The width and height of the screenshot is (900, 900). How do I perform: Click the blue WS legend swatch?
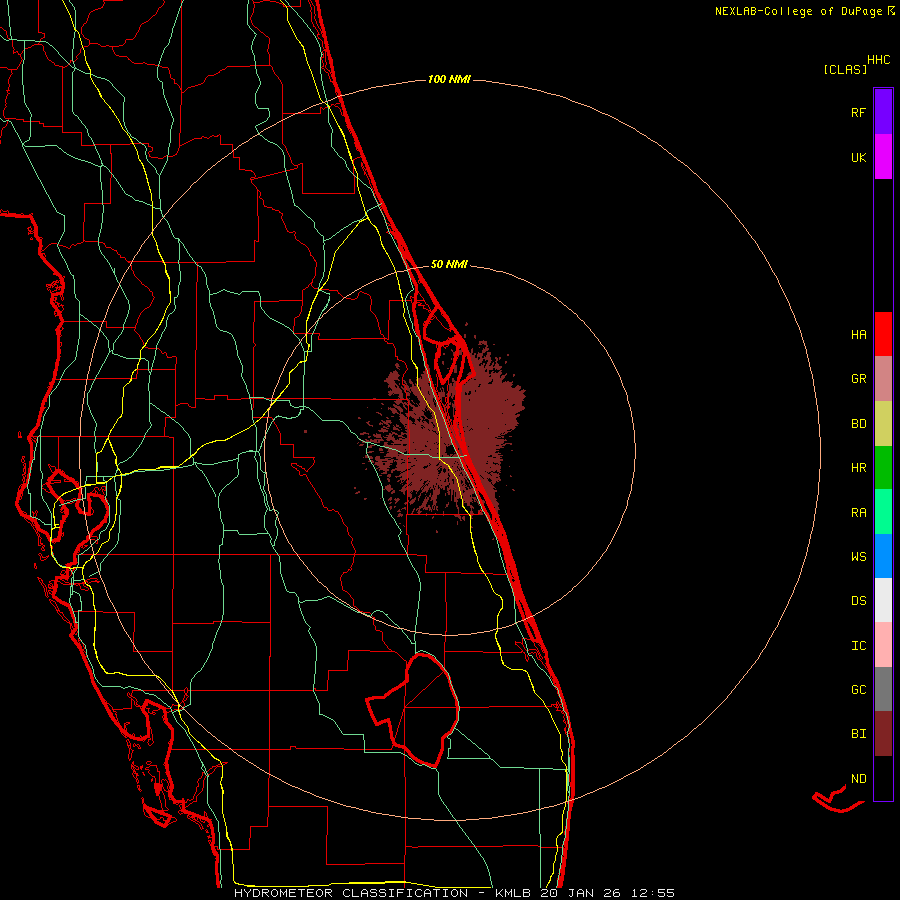click(883, 556)
